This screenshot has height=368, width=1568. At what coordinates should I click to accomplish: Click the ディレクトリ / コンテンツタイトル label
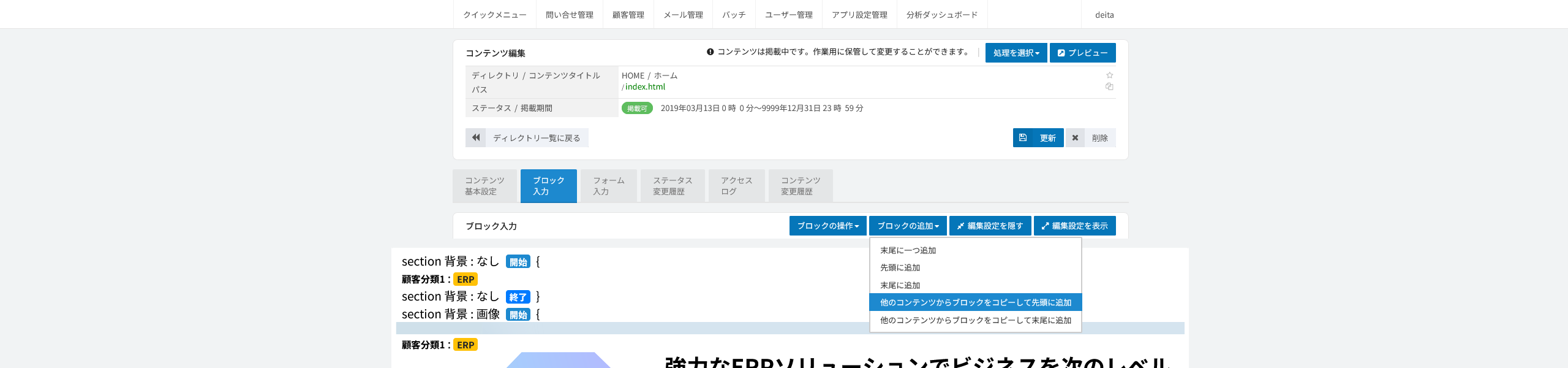pyautogui.click(x=536, y=75)
